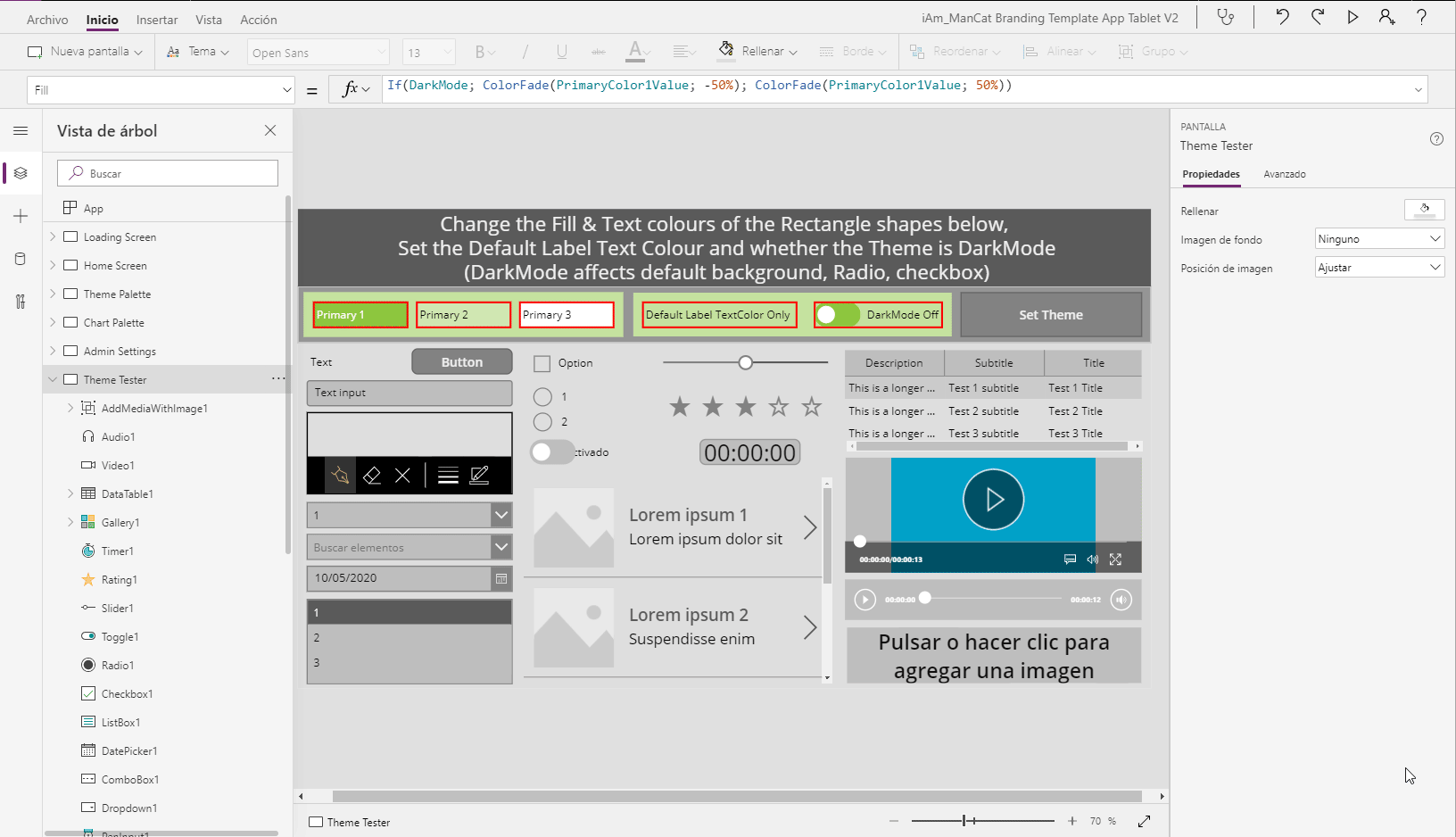Open Advanced tools icon in left rail
Viewport: 1456px width, 837px height.
pos(21,302)
